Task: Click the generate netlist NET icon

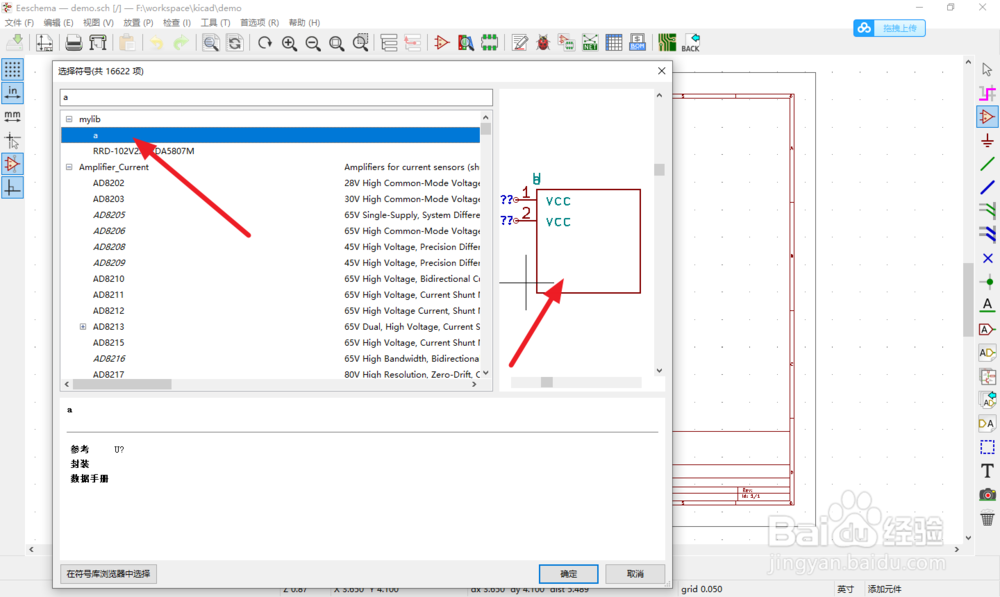Action: (x=590, y=43)
